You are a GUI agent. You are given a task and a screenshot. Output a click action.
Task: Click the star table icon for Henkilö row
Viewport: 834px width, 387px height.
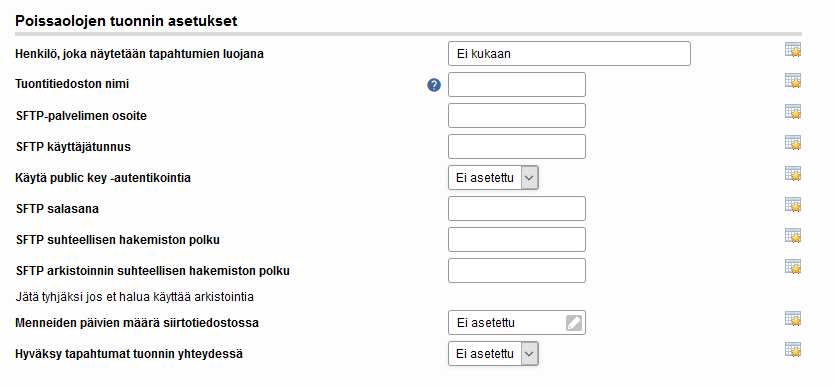(x=793, y=50)
